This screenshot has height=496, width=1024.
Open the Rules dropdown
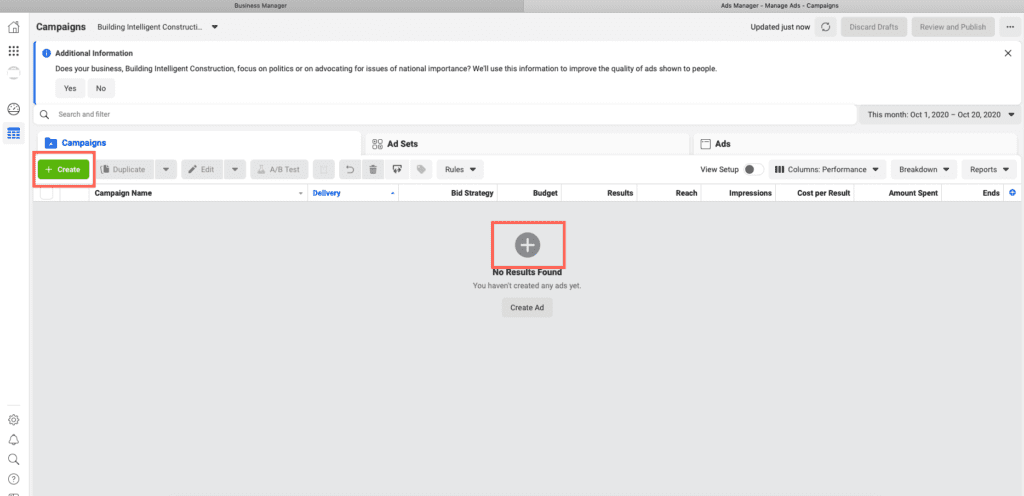click(x=460, y=169)
